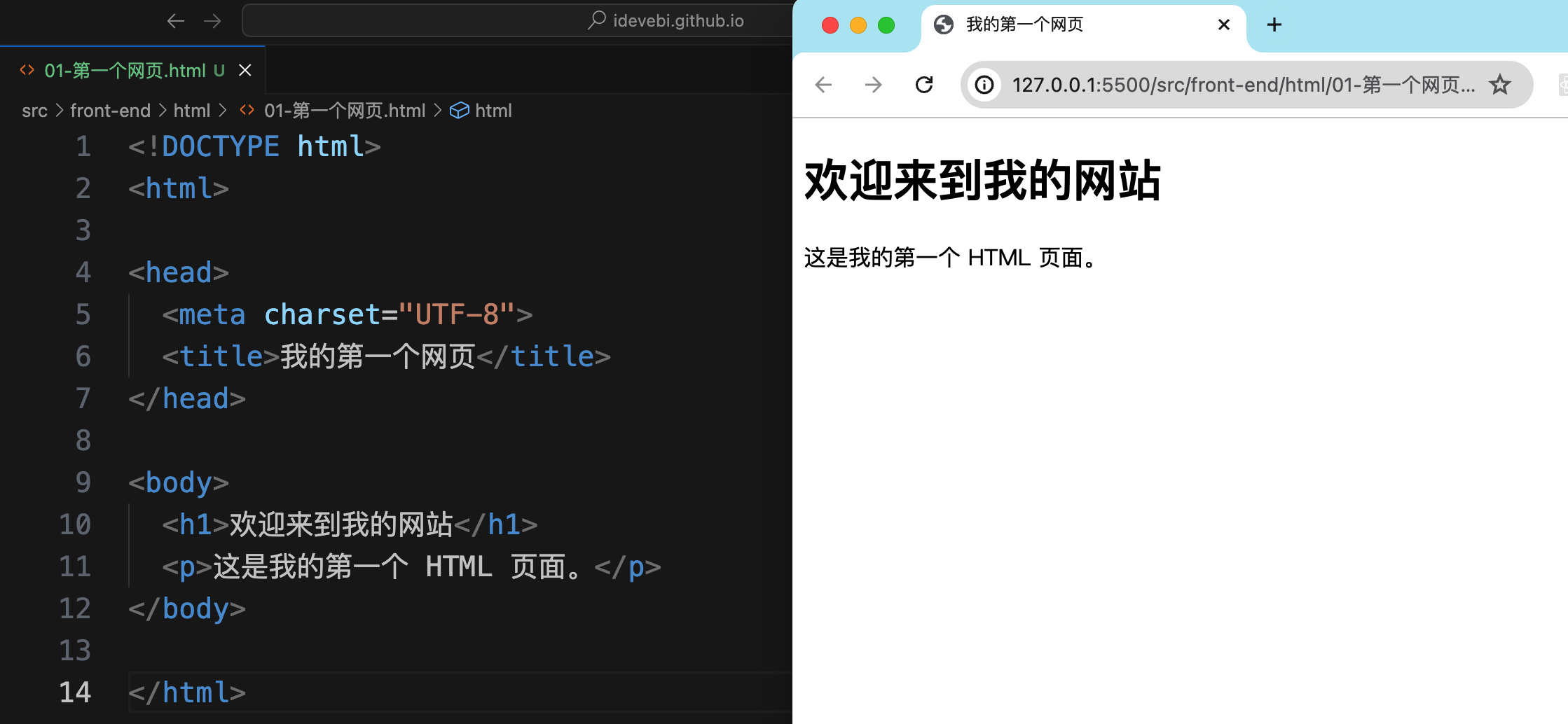Screen dimensions: 1568x724
Task: Click the search magnifier icon in command center
Action: click(597, 20)
